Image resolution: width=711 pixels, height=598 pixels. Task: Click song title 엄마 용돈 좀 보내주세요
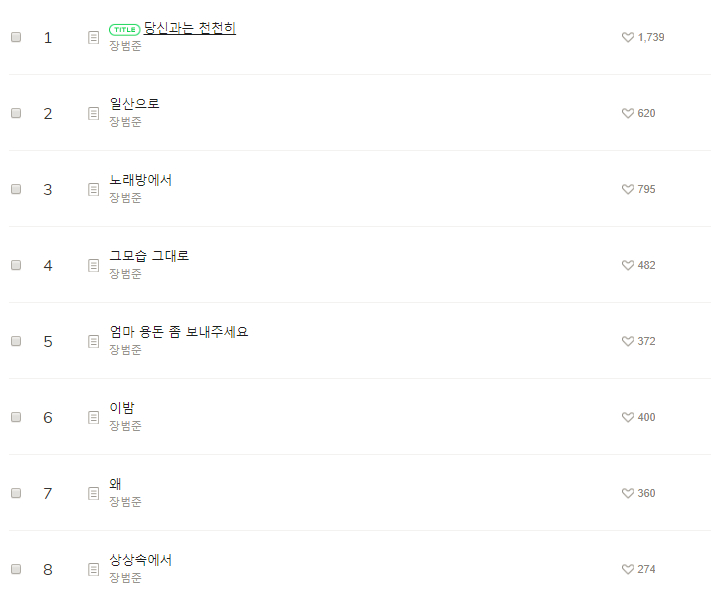tap(179, 332)
